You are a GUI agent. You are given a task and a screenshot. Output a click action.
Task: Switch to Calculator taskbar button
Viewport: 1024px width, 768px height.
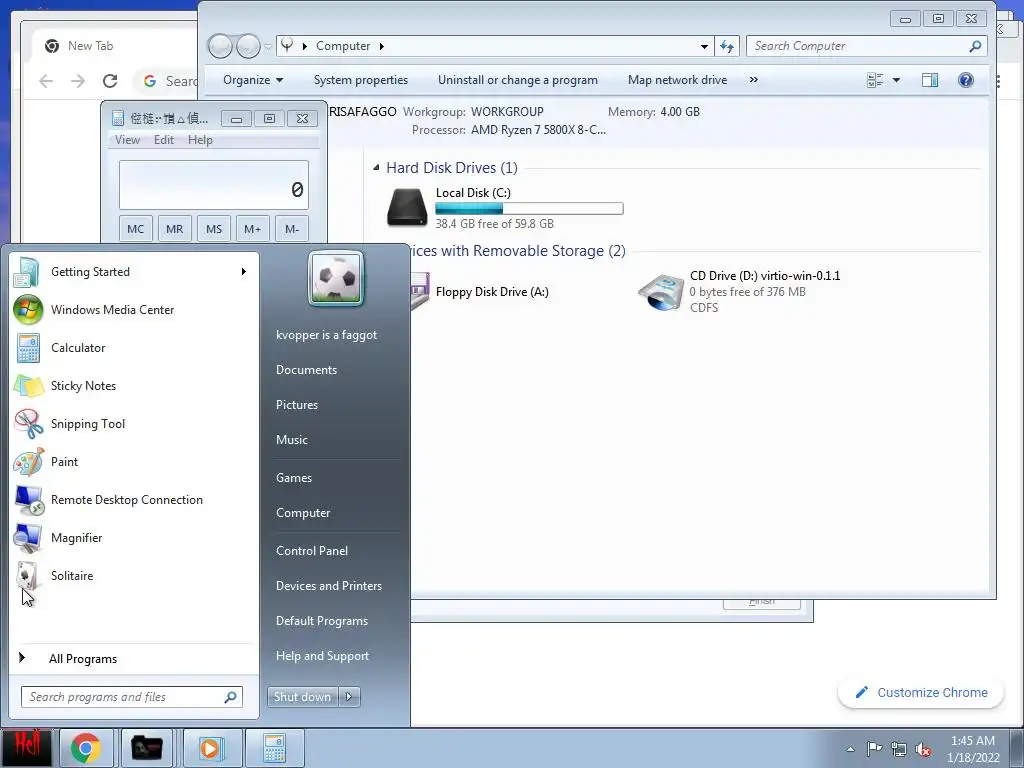point(274,748)
